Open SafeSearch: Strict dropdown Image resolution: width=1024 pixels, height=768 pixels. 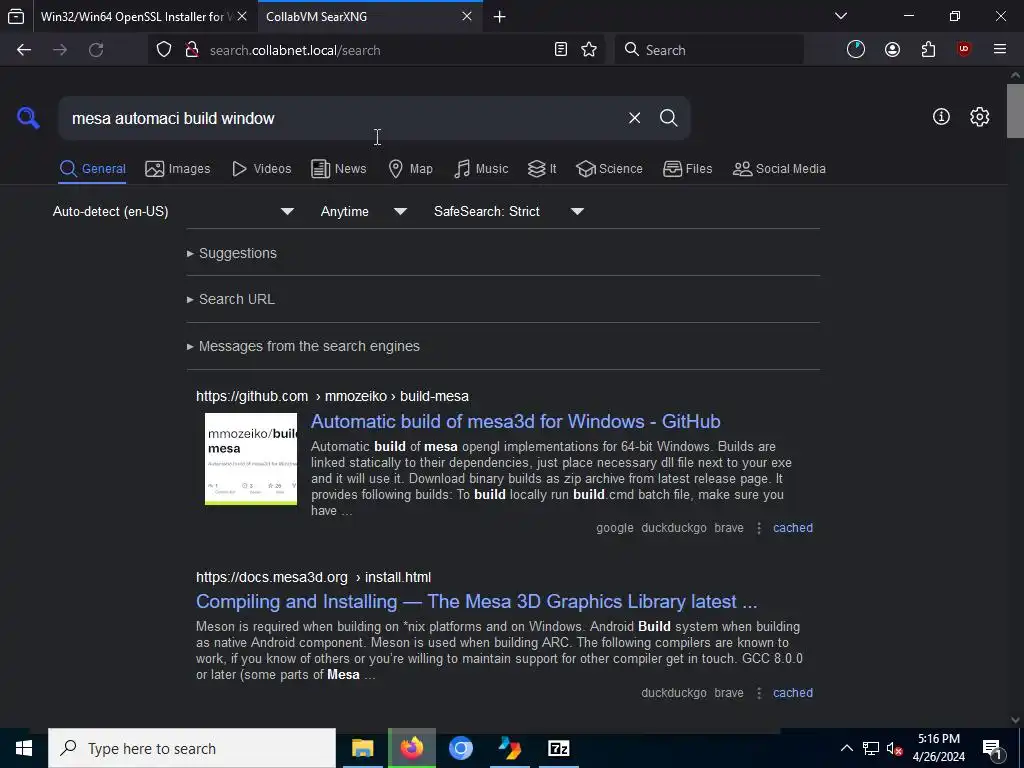pos(508,212)
